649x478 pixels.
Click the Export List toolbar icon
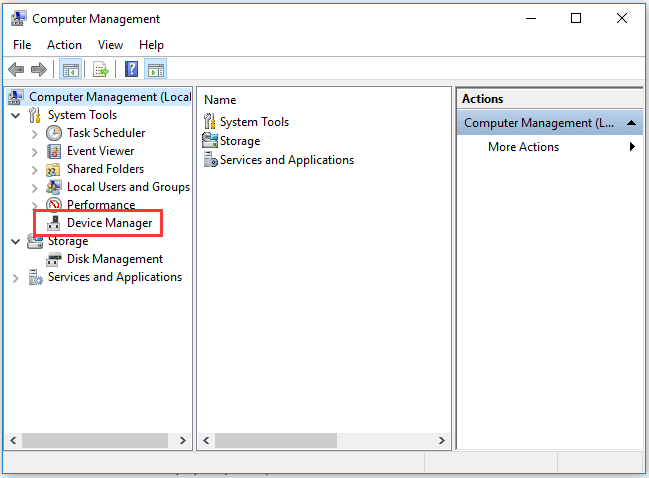coord(100,69)
